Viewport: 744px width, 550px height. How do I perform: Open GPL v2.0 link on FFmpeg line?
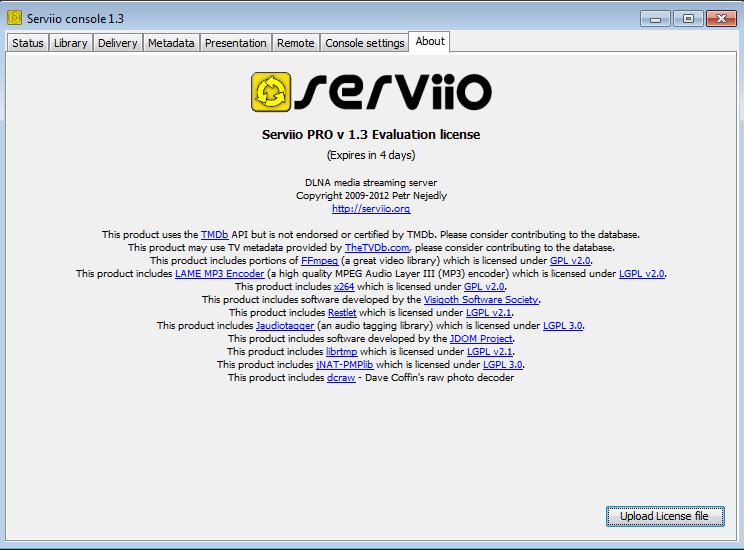(570, 261)
